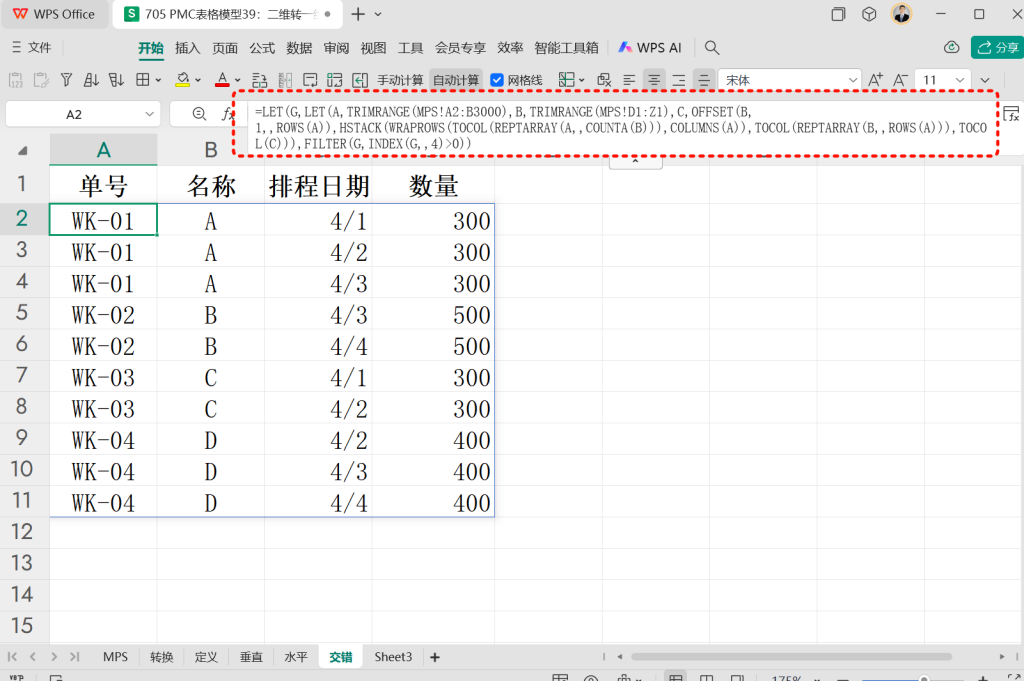Screen dimensions: 1024x681
Task: Apply the red font color A
Action: [x=223, y=80]
